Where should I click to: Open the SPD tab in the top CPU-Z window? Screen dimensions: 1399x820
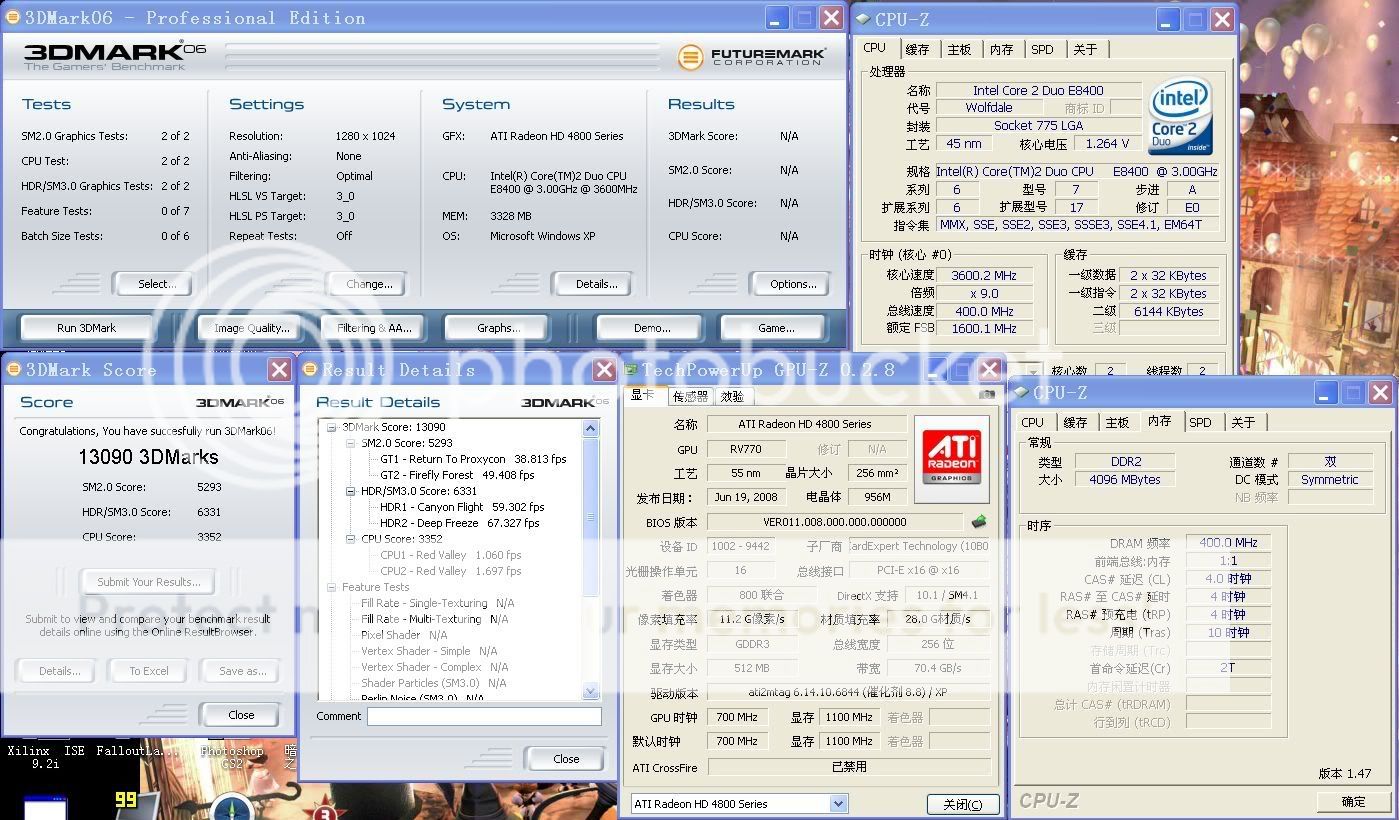pyautogui.click(x=1042, y=49)
